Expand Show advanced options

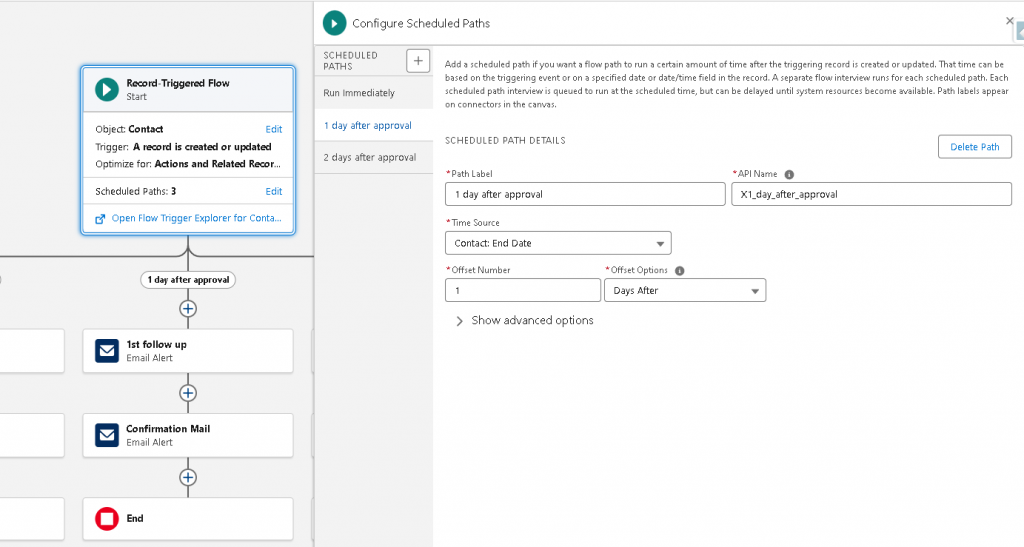523,321
